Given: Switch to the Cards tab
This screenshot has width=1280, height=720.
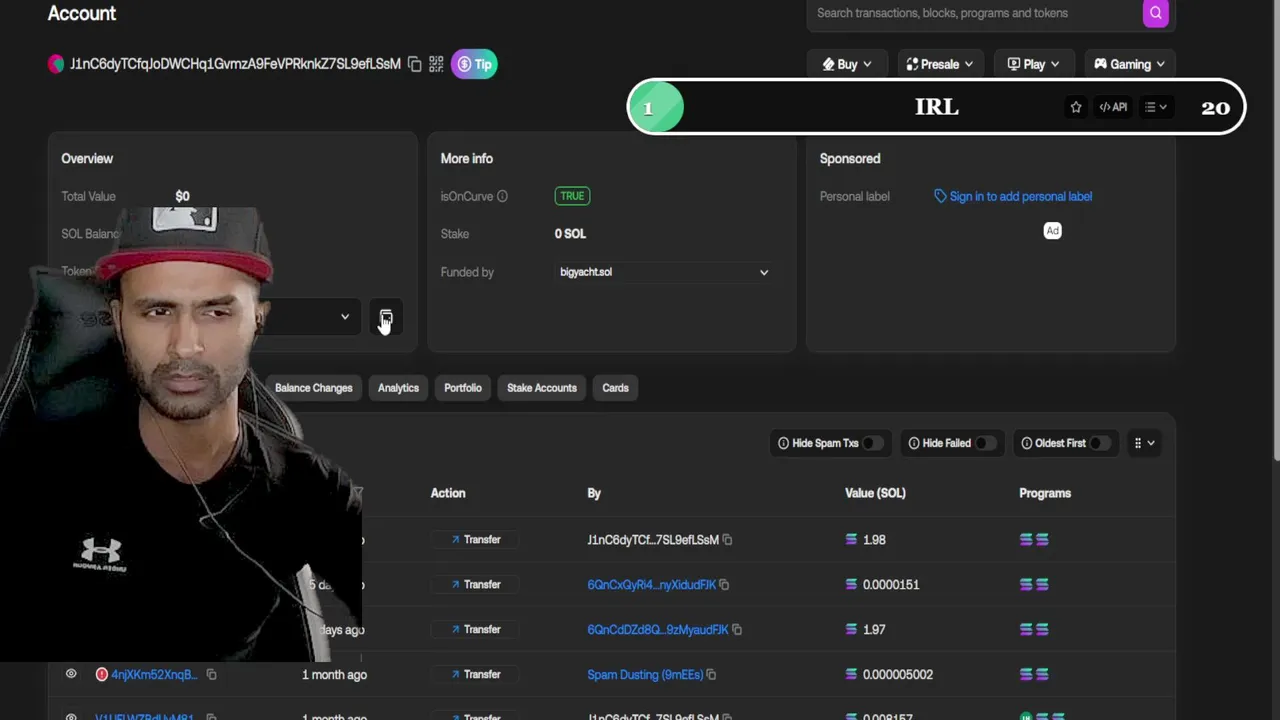Looking at the screenshot, I should (615, 388).
